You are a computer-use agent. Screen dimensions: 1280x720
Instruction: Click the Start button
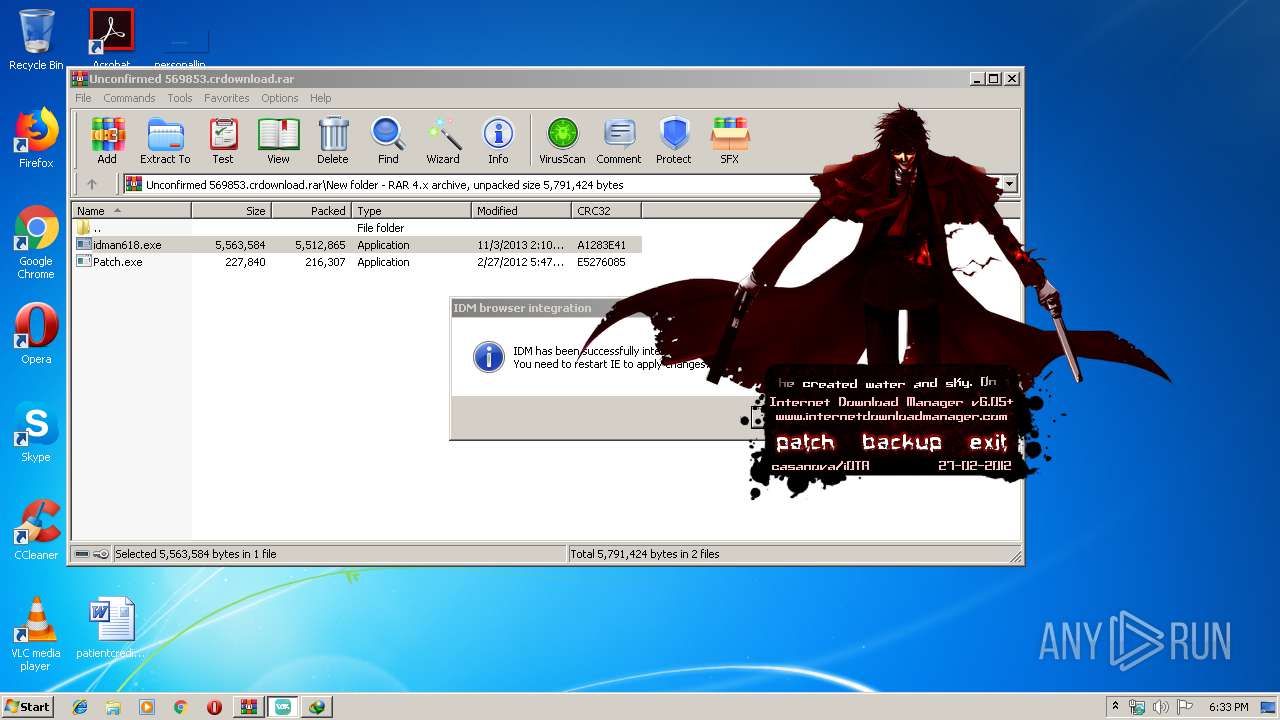(x=28, y=706)
